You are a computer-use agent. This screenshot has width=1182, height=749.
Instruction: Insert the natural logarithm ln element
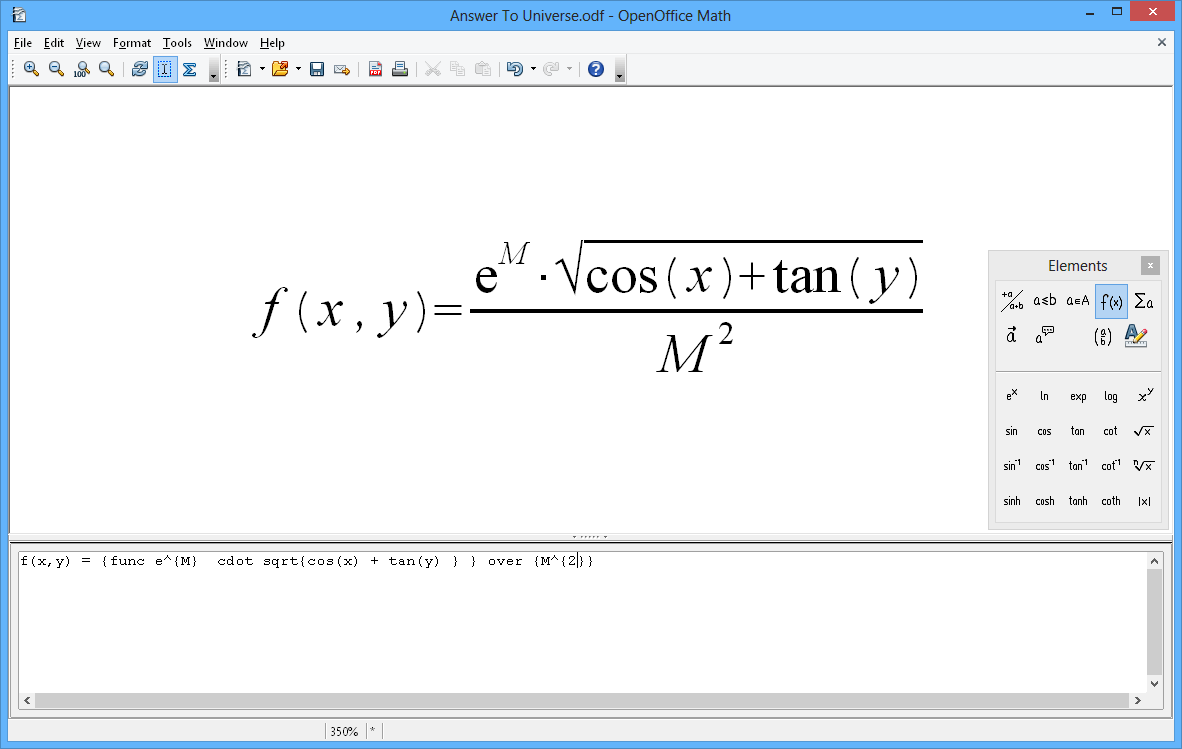click(1044, 395)
